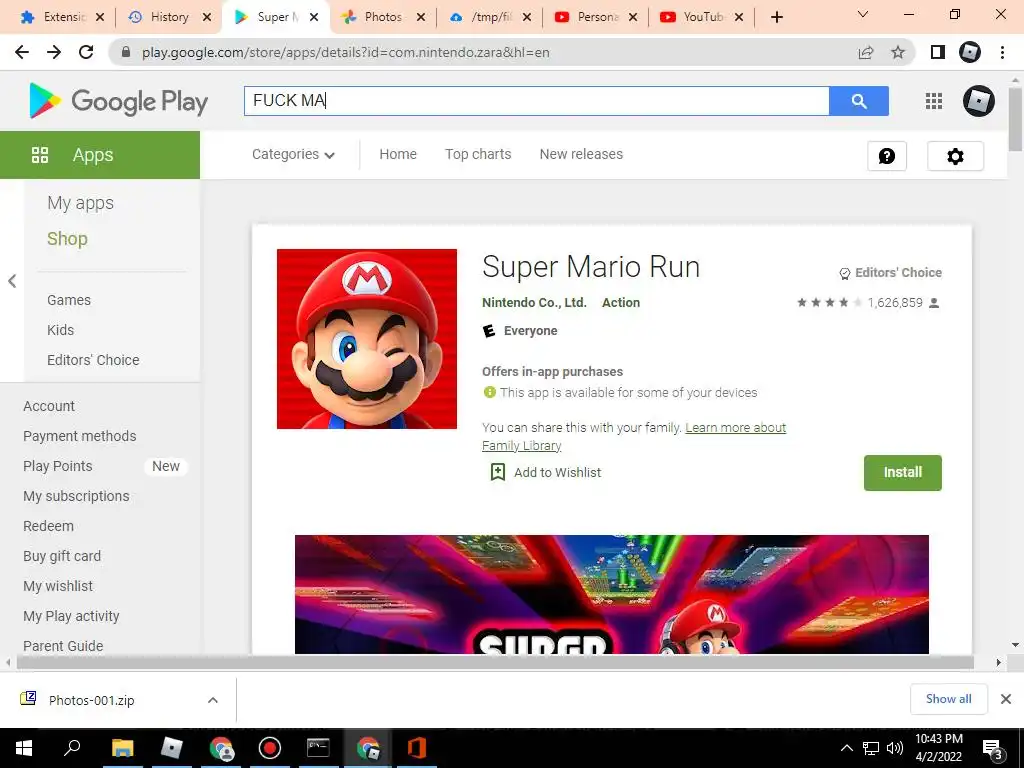The height and width of the screenshot is (768, 1024).
Task: Select Shop in the sidebar
Action: pos(67,238)
